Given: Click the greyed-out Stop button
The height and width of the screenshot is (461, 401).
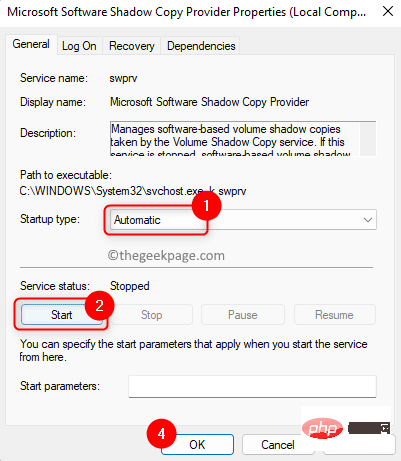Looking at the screenshot, I should [152, 315].
